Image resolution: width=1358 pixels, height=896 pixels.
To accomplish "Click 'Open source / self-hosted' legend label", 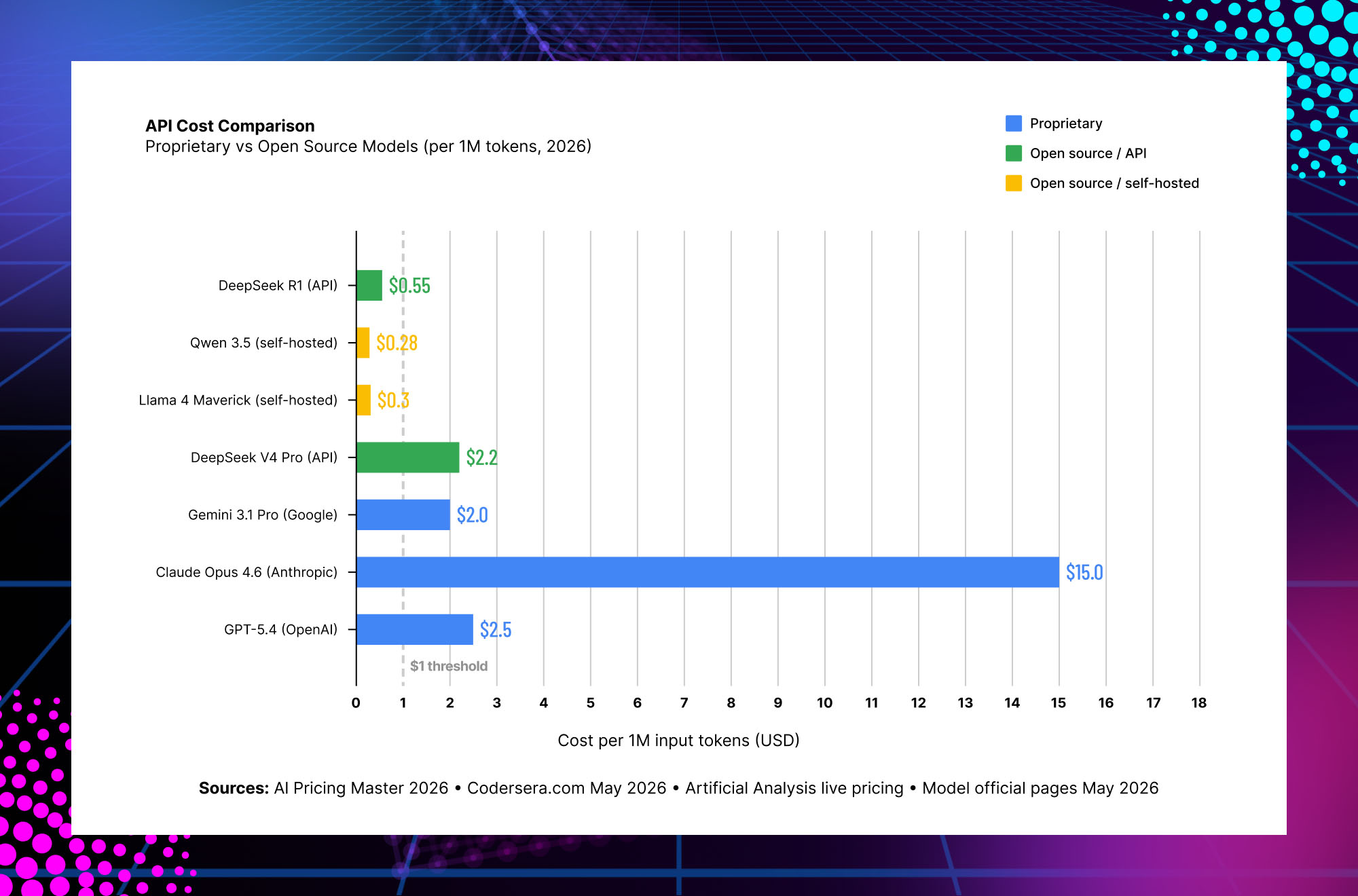I will [x=1114, y=183].
